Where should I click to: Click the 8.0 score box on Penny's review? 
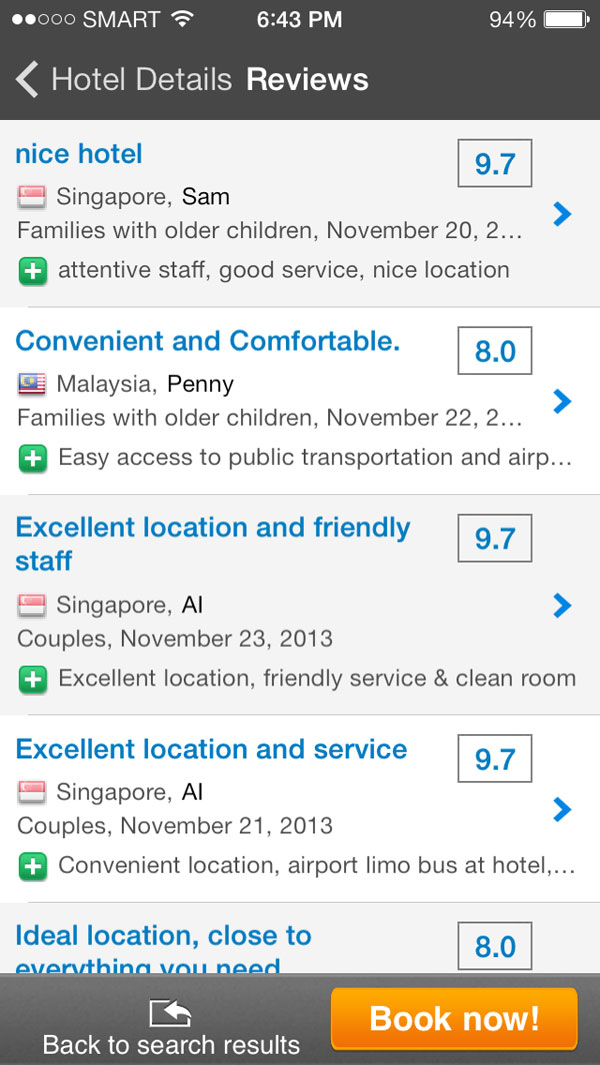pos(494,351)
